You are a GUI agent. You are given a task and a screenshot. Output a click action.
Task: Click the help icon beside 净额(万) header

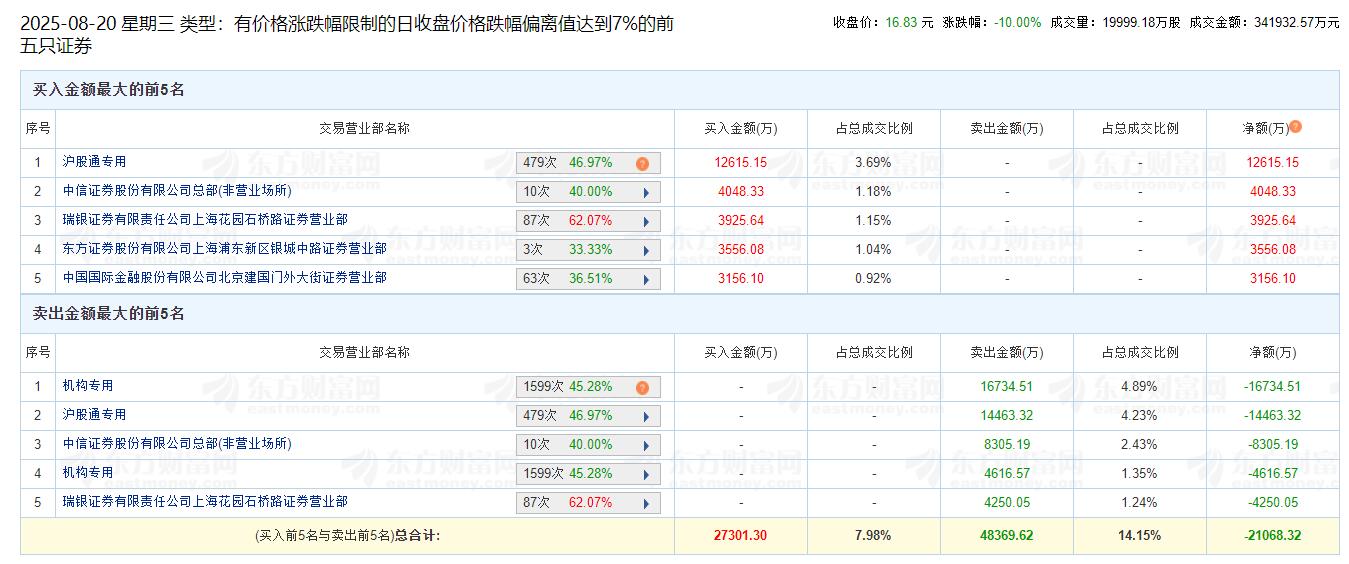1295,127
